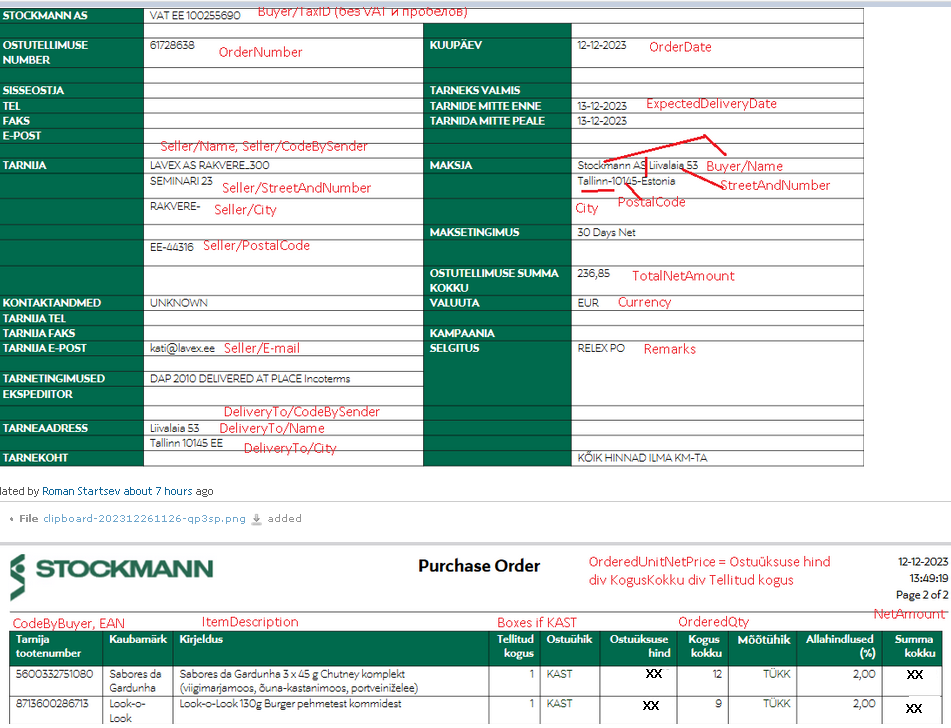Select Sabores da Gardunha Chutney komplekt description
Viewport: 951px width, 728px height.
[x=298, y=681]
